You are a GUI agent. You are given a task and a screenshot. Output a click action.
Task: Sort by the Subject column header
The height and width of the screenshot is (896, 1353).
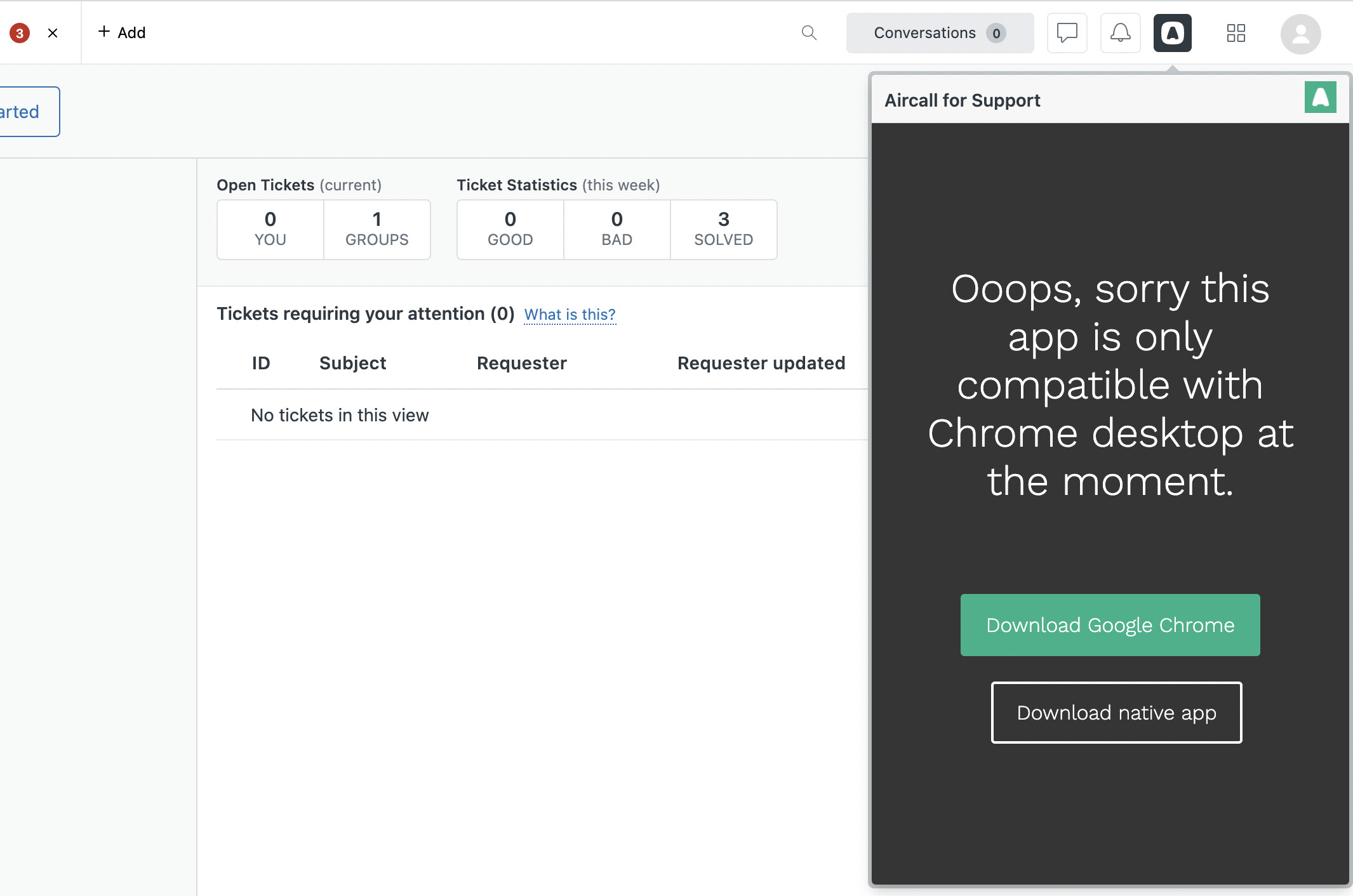pos(352,363)
